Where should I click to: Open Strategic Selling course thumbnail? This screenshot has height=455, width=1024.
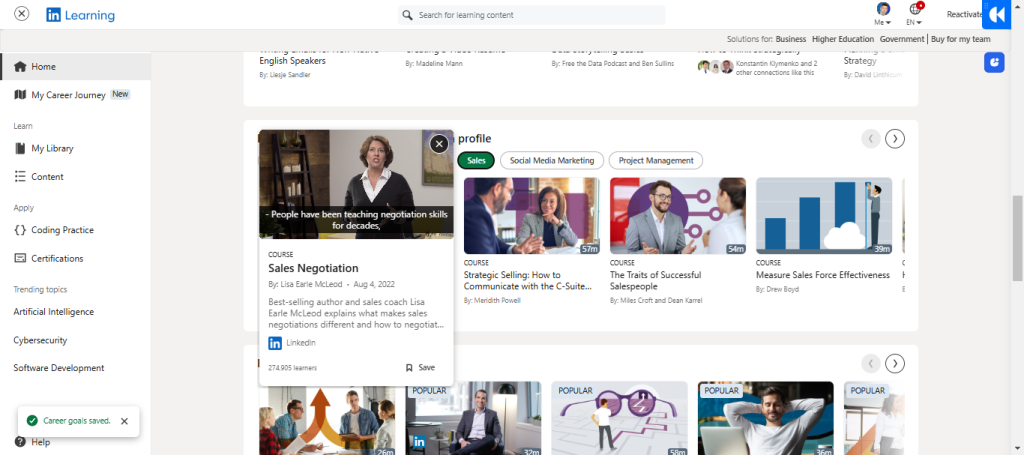click(x=532, y=215)
